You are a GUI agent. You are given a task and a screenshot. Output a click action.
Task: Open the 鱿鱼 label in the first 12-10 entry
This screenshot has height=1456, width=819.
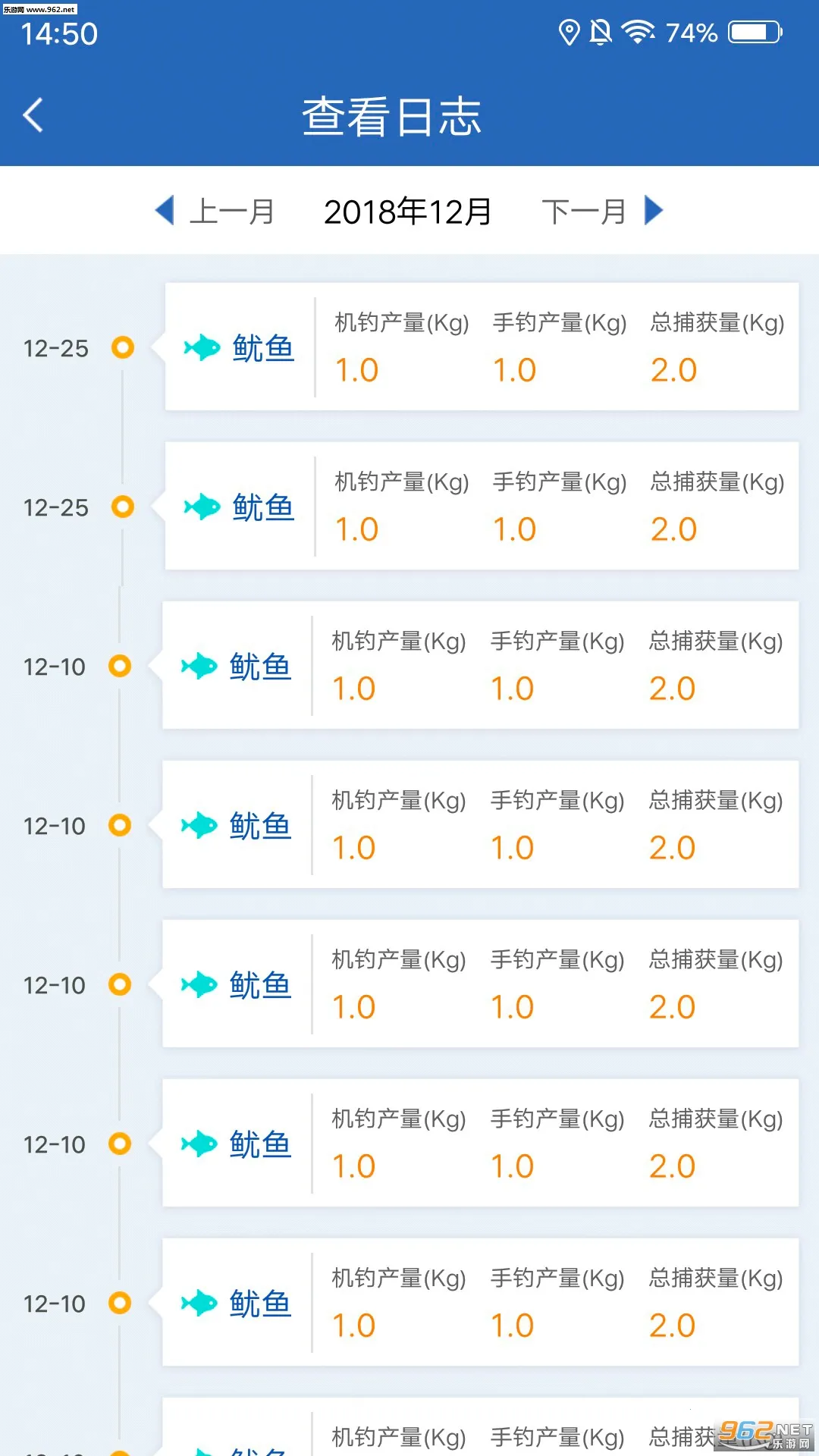tap(260, 667)
